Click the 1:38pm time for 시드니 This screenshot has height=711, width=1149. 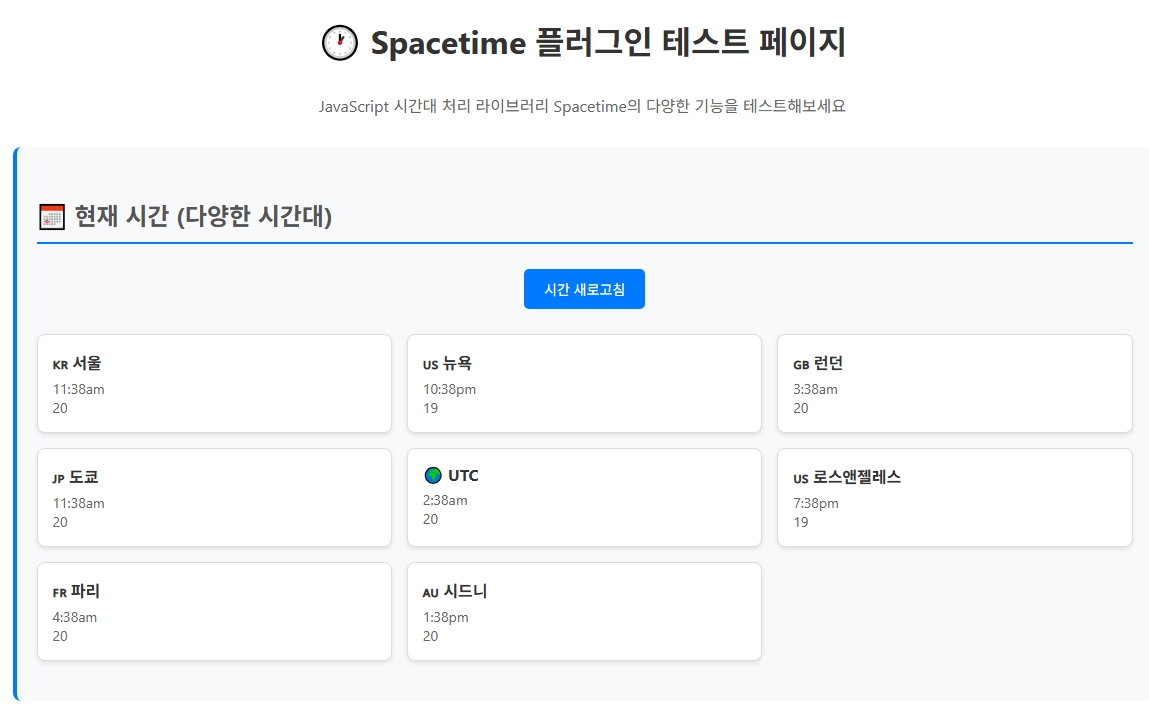coord(445,617)
